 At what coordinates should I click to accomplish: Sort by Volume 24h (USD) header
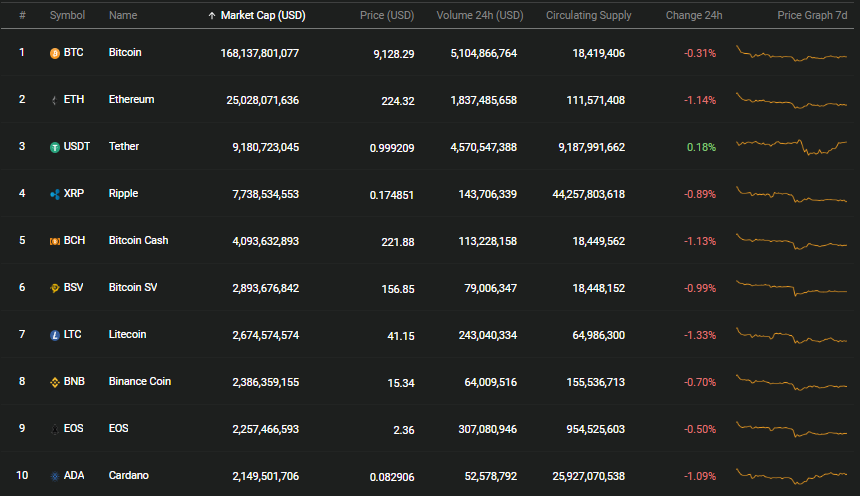click(480, 15)
